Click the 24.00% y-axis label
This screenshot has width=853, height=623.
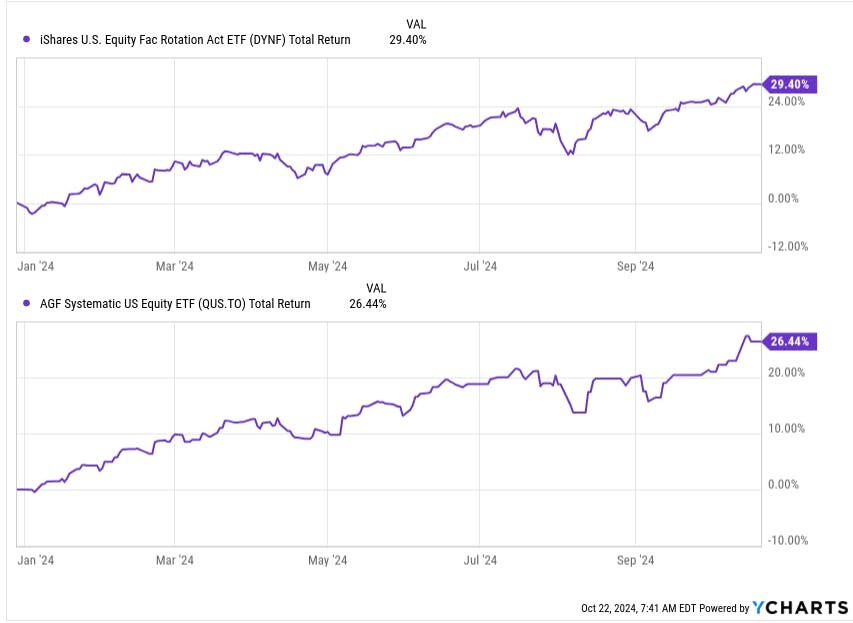point(785,102)
